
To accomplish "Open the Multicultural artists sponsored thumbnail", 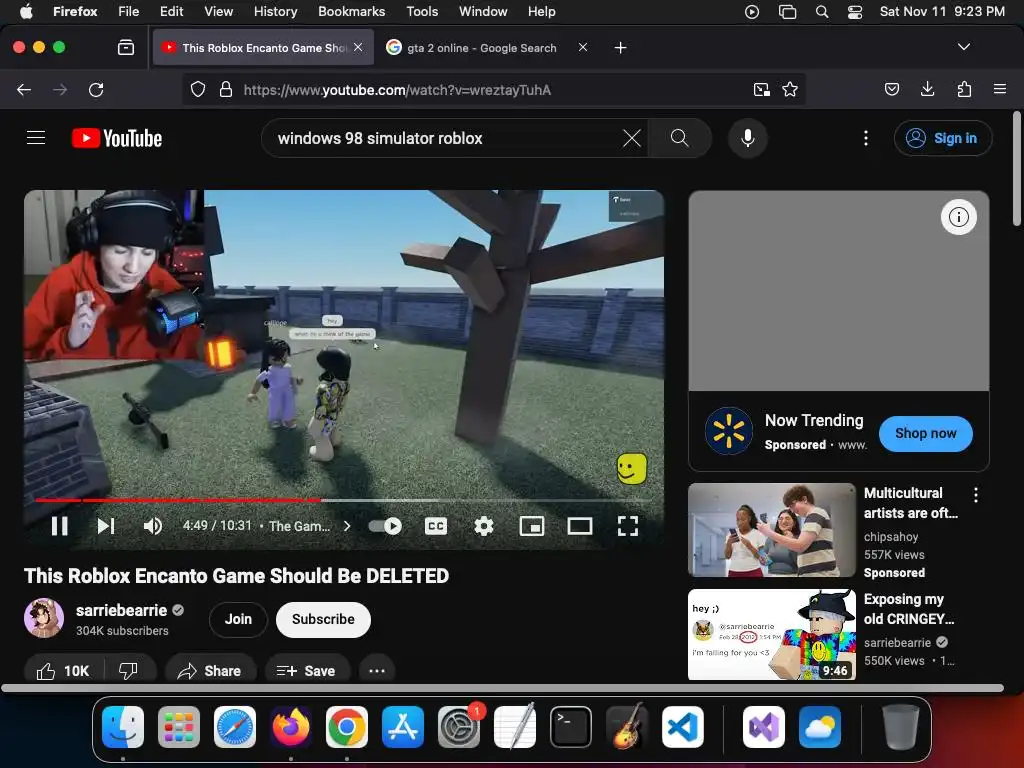I will pyautogui.click(x=771, y=530).
